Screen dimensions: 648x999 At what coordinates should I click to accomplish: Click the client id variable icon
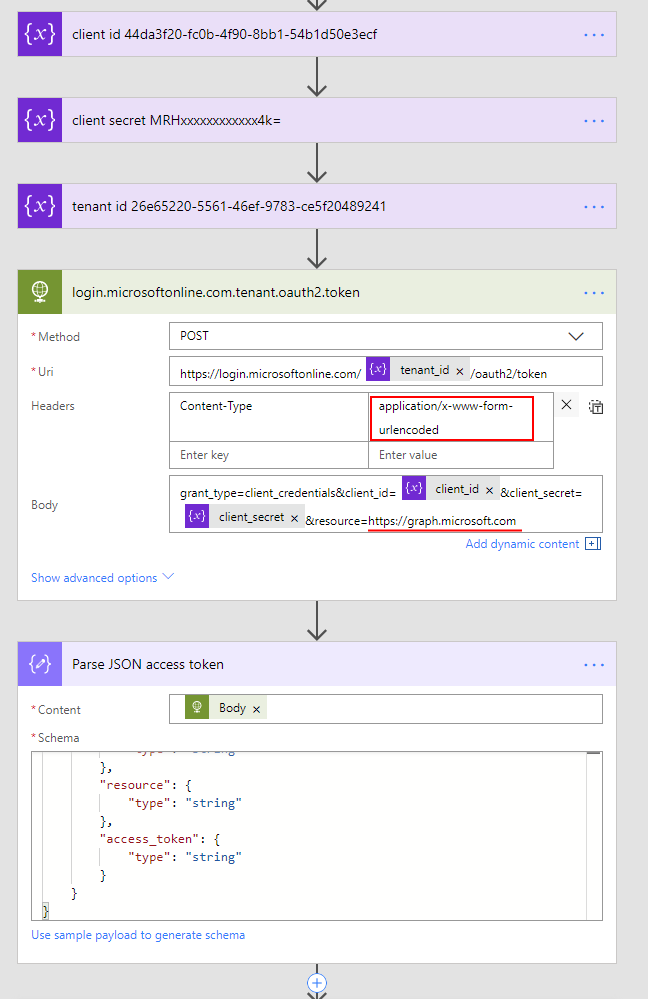click(x=39, y=35)
